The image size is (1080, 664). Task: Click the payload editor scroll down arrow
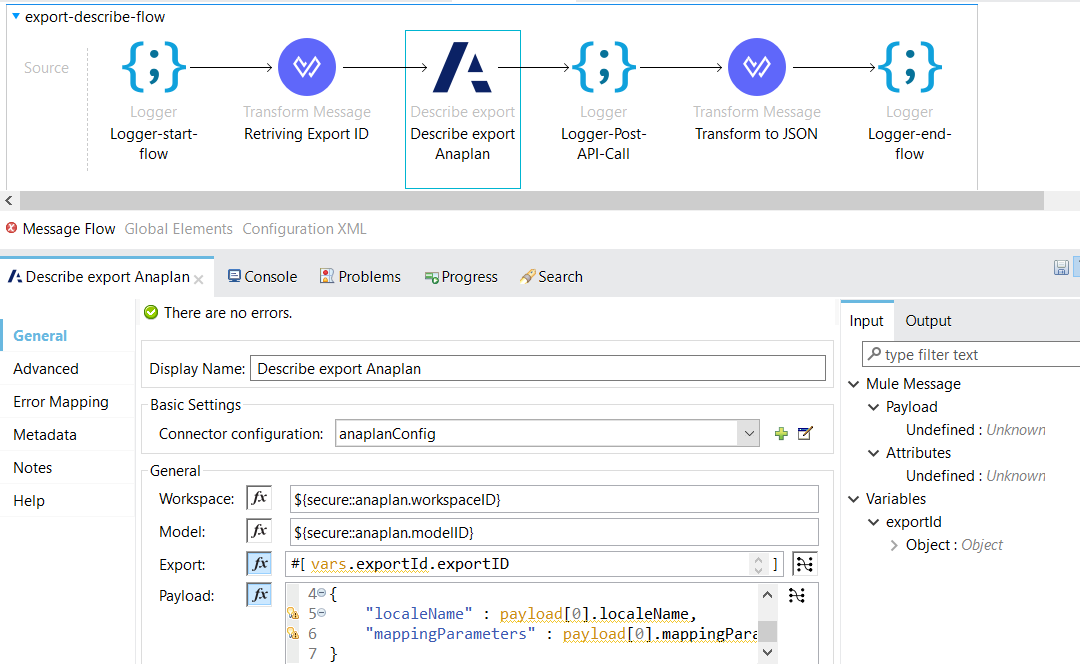(x=768, y=652)
